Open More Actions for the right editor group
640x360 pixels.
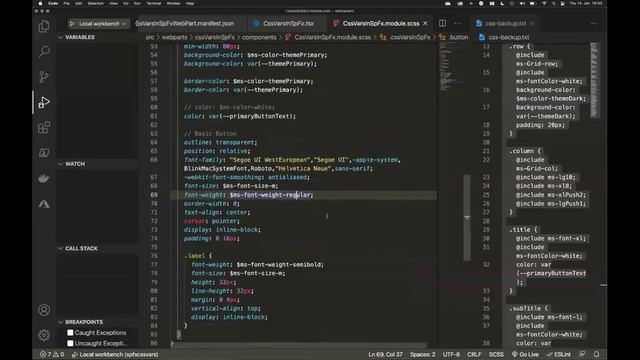pos(594,23)
